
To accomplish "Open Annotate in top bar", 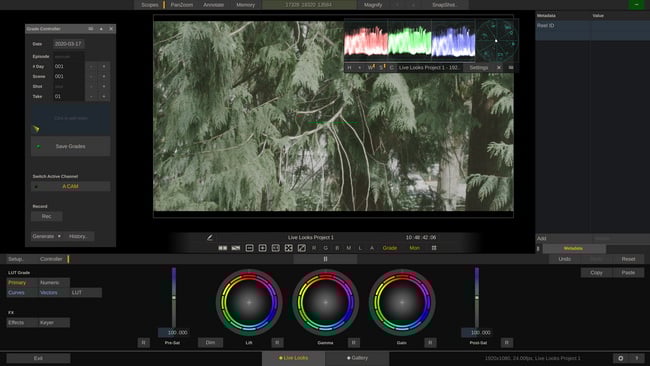I will 213,5.
